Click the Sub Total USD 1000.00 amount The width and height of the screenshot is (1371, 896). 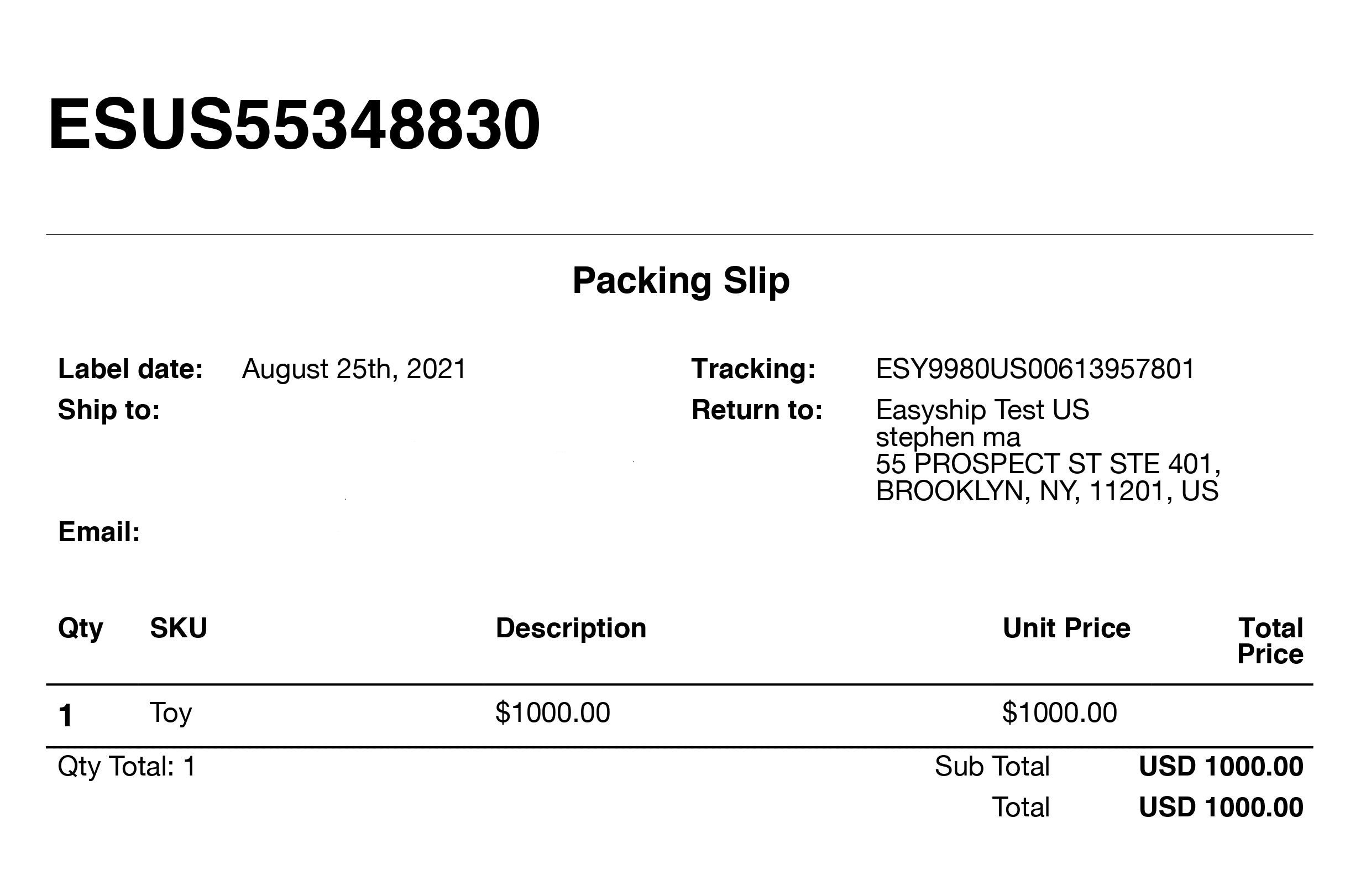click(1221, 767)
